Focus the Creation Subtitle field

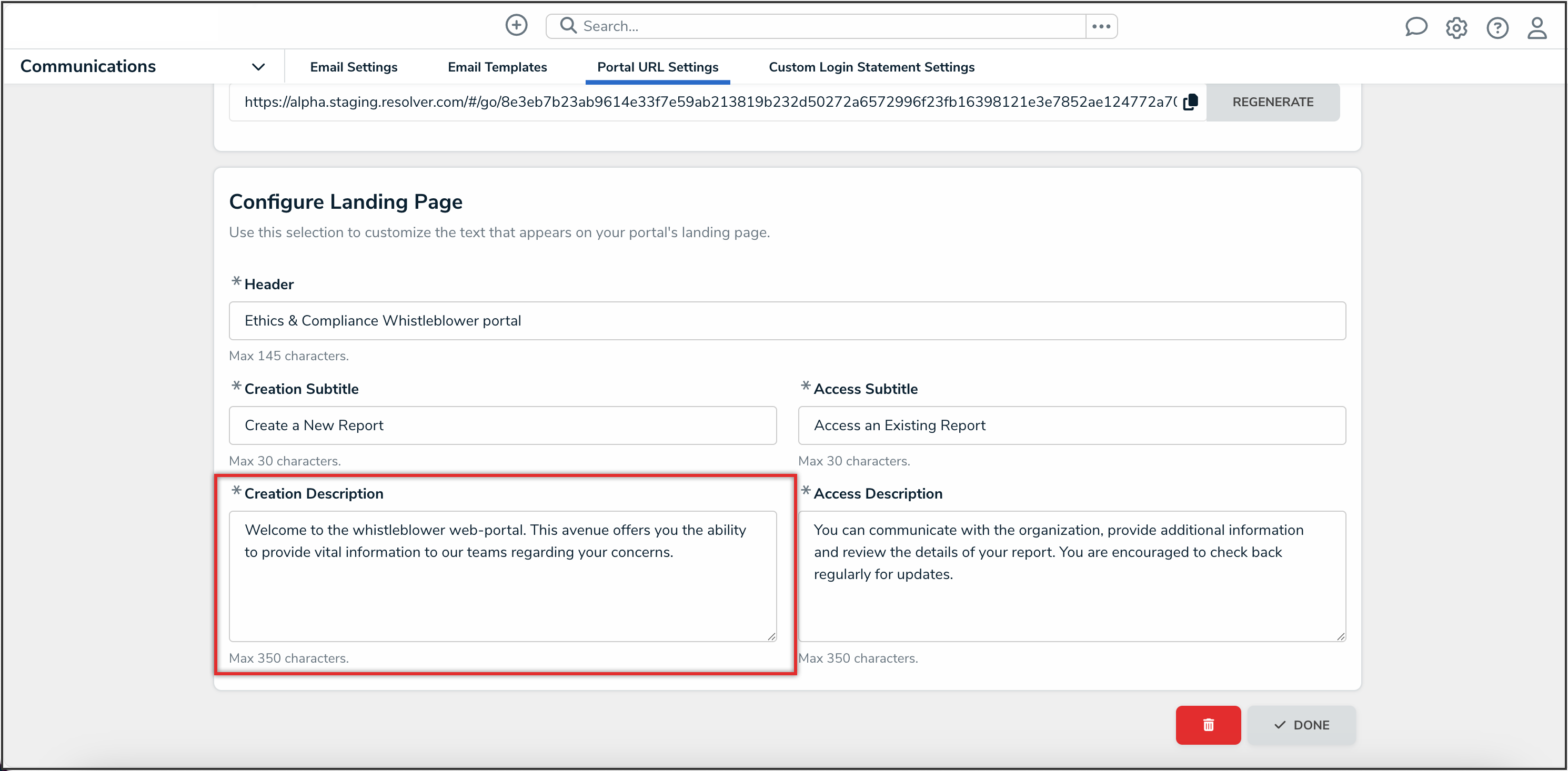coord(502,425)
